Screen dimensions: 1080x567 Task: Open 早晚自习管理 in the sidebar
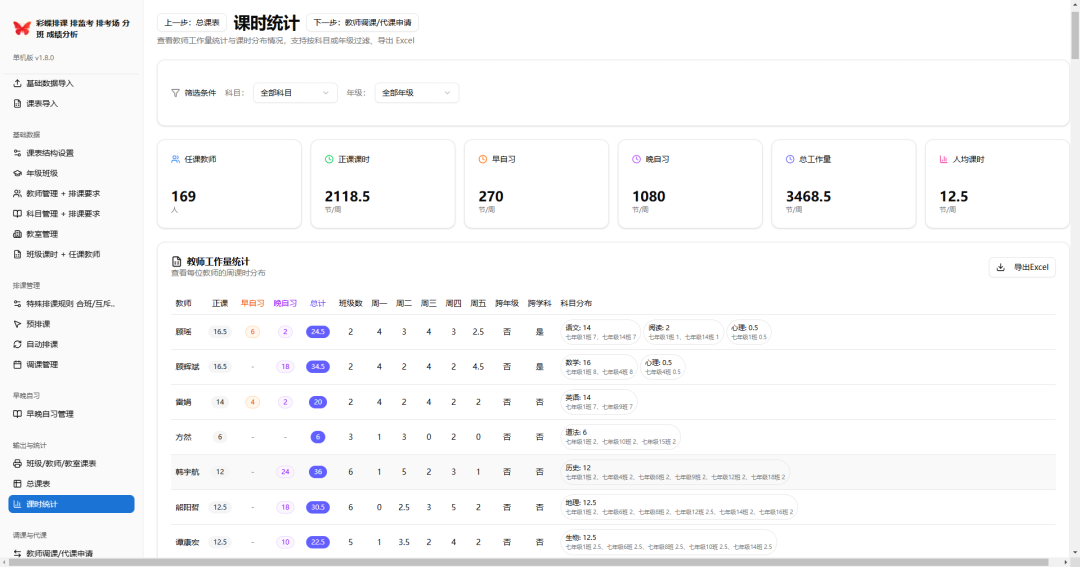[x=72, y=414]
